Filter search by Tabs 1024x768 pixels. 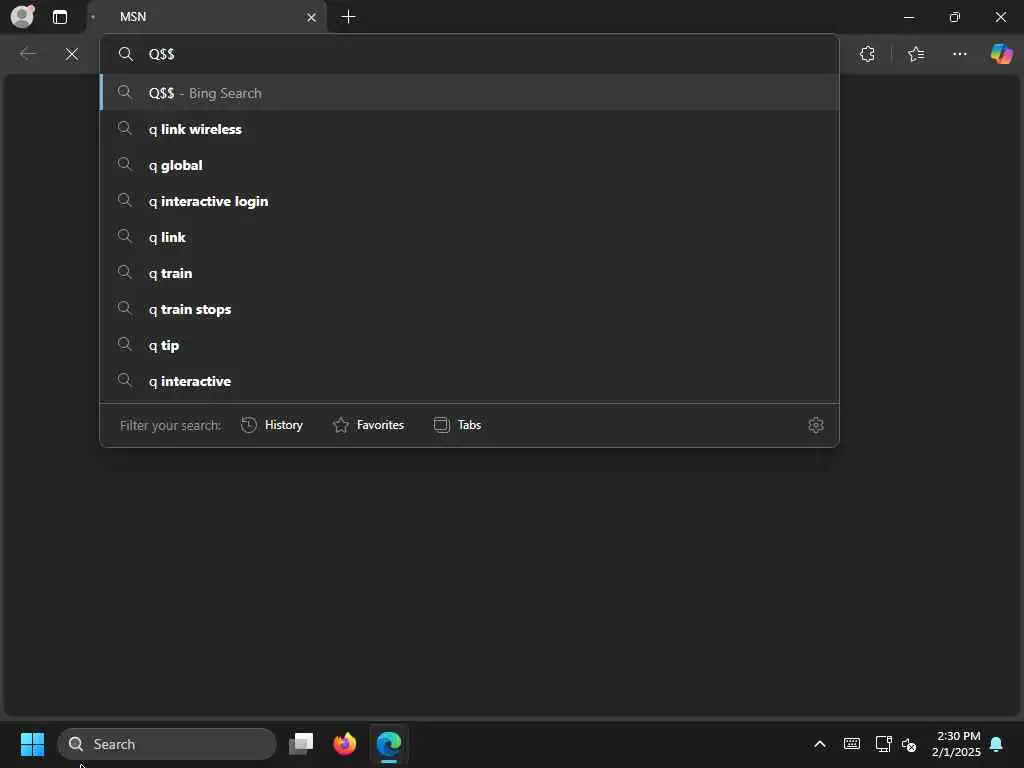458,425
